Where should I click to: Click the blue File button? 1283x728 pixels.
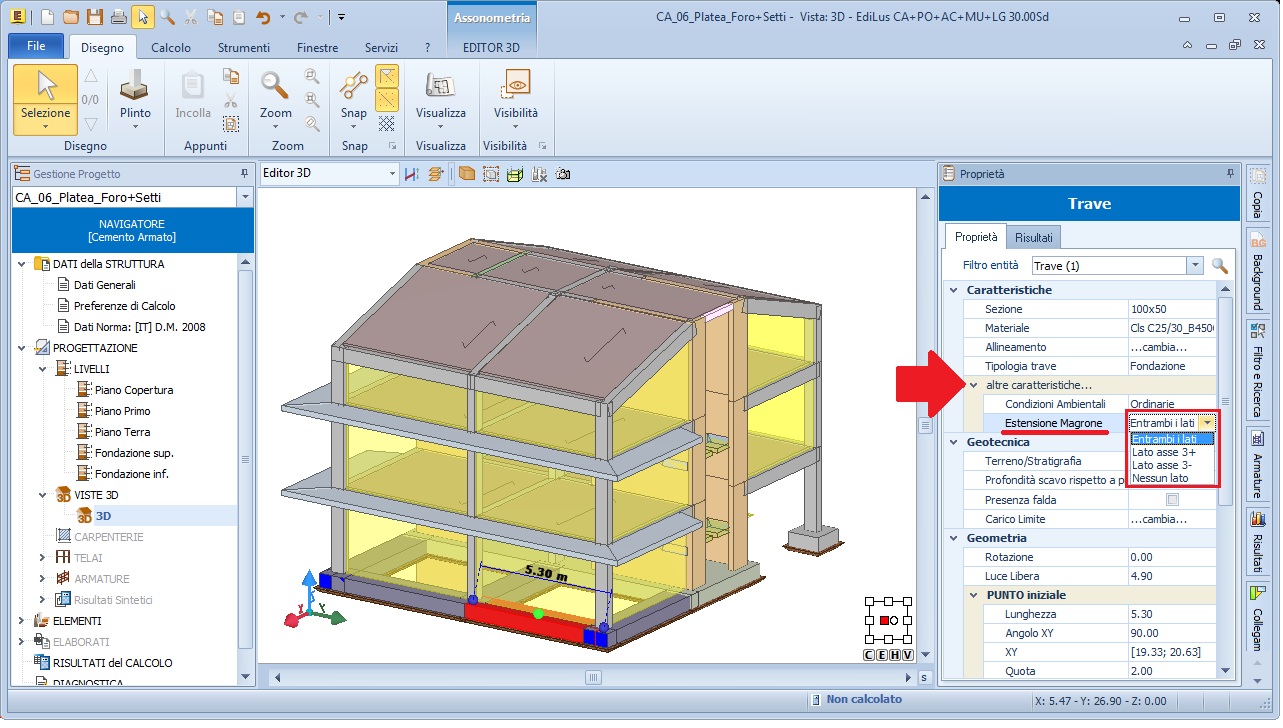[36, 47]
